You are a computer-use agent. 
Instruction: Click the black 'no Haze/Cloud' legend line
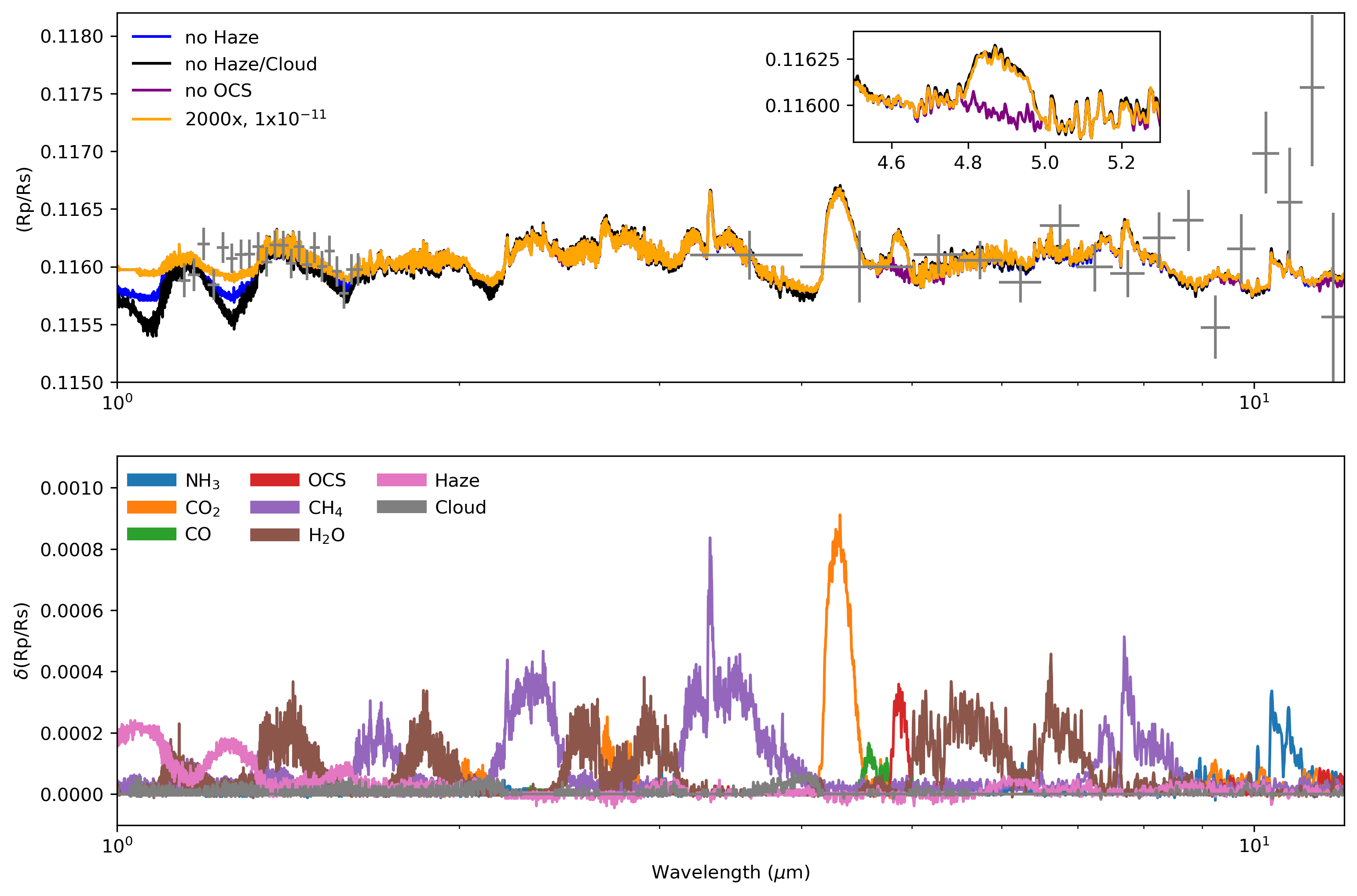(151, 64)
